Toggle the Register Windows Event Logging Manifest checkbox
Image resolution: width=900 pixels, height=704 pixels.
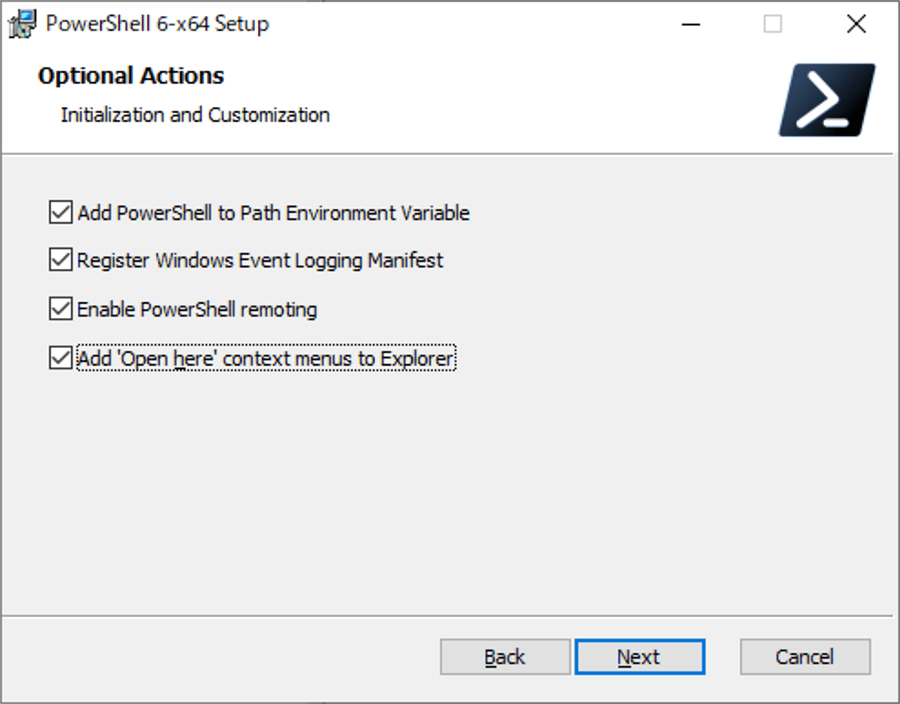click(61, 260)
